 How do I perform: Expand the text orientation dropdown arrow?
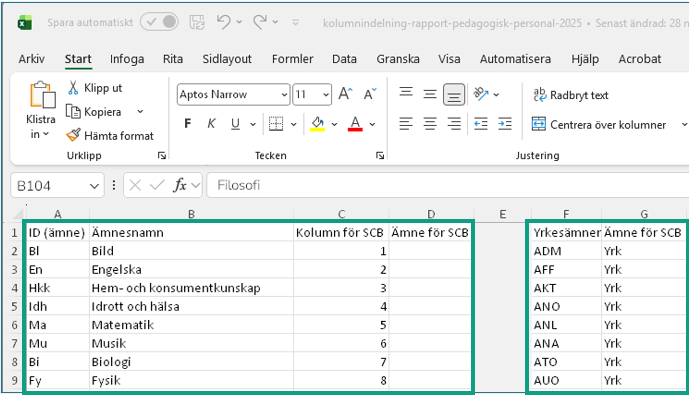click(x=497, y=94)
